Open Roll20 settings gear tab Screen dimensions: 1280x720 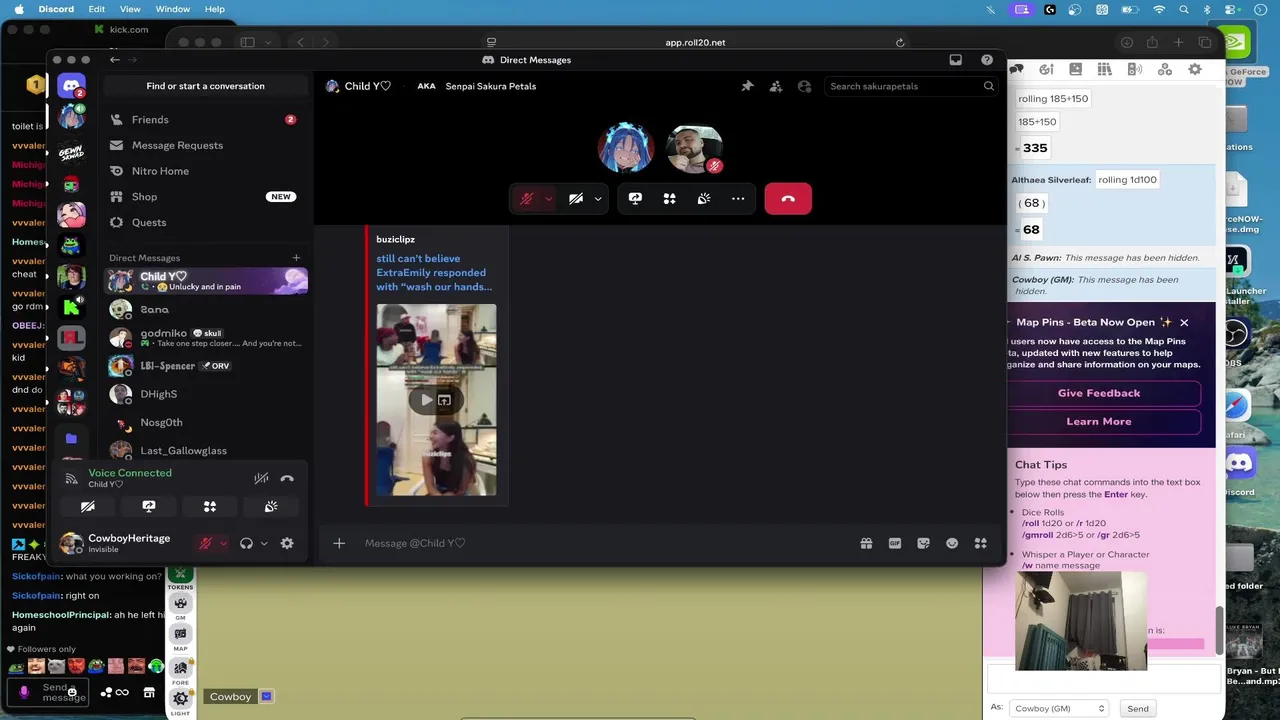1195,70
